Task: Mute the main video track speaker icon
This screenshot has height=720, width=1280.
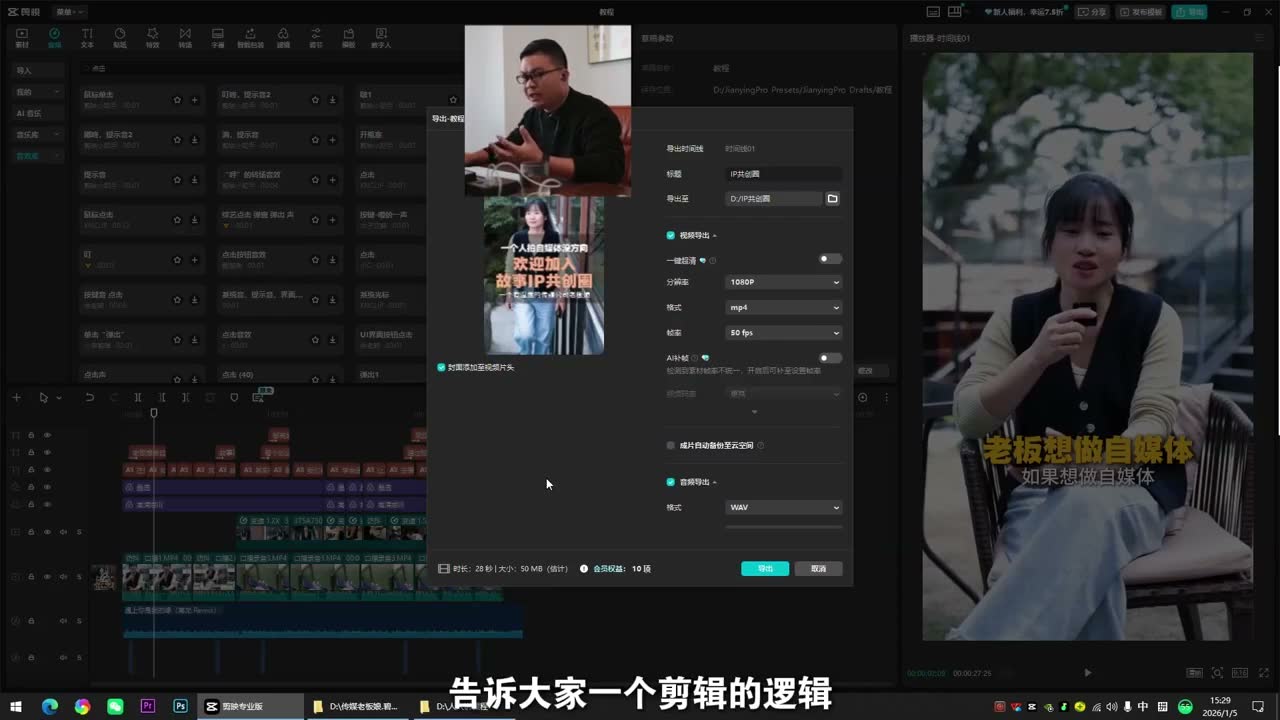Action: click(63, 576)
